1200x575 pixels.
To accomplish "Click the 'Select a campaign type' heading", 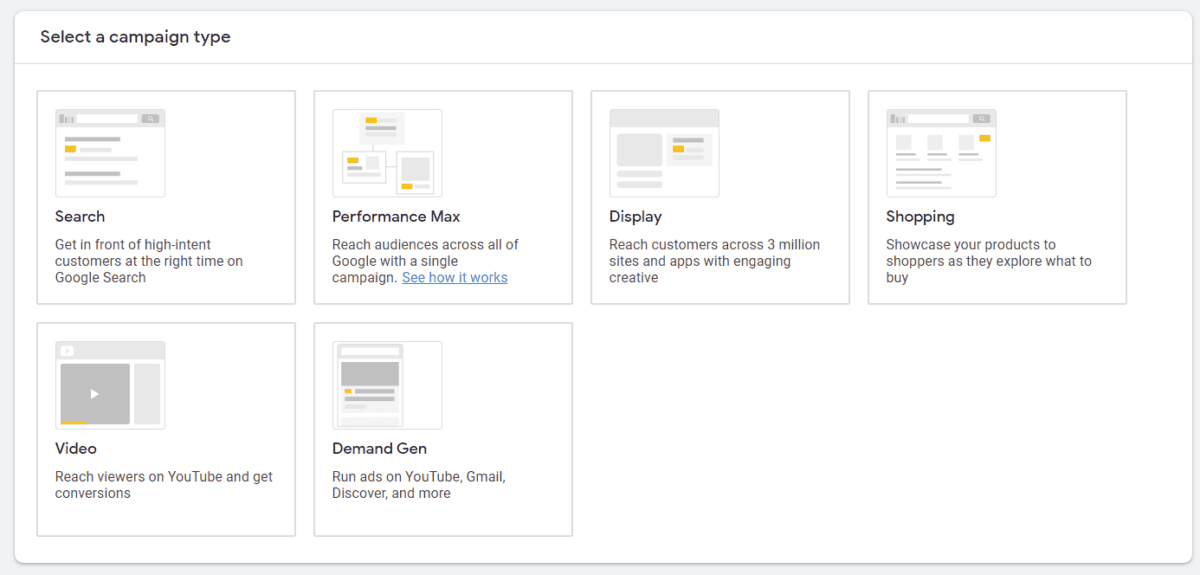I will (x=135, y=37).
